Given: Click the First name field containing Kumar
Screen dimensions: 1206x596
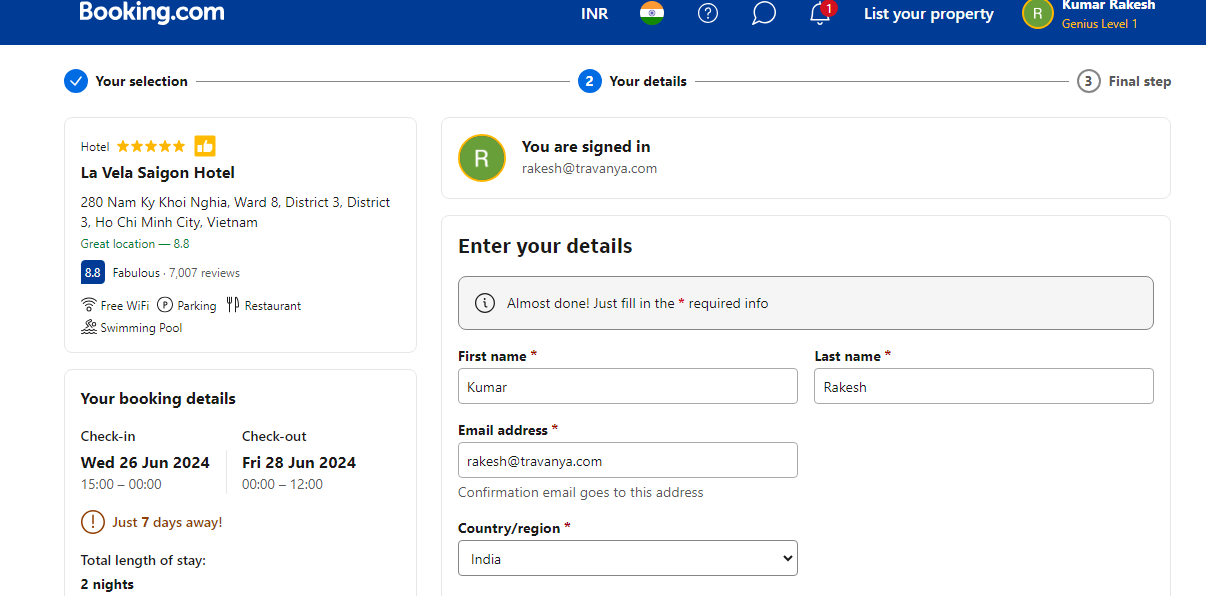Looking at the screenshot, I should [628, 386].
